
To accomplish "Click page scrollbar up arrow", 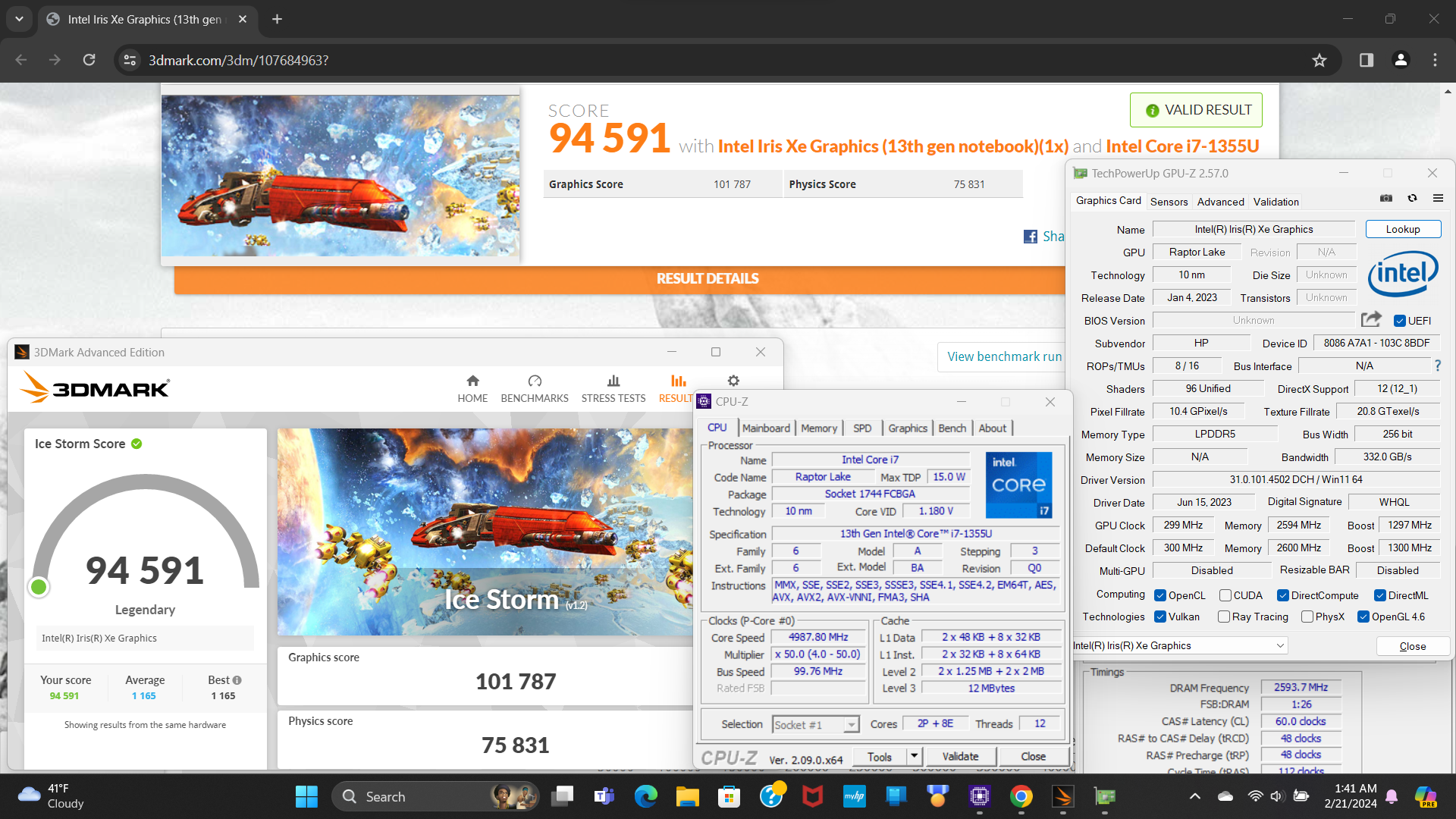I will (1448, 91).
